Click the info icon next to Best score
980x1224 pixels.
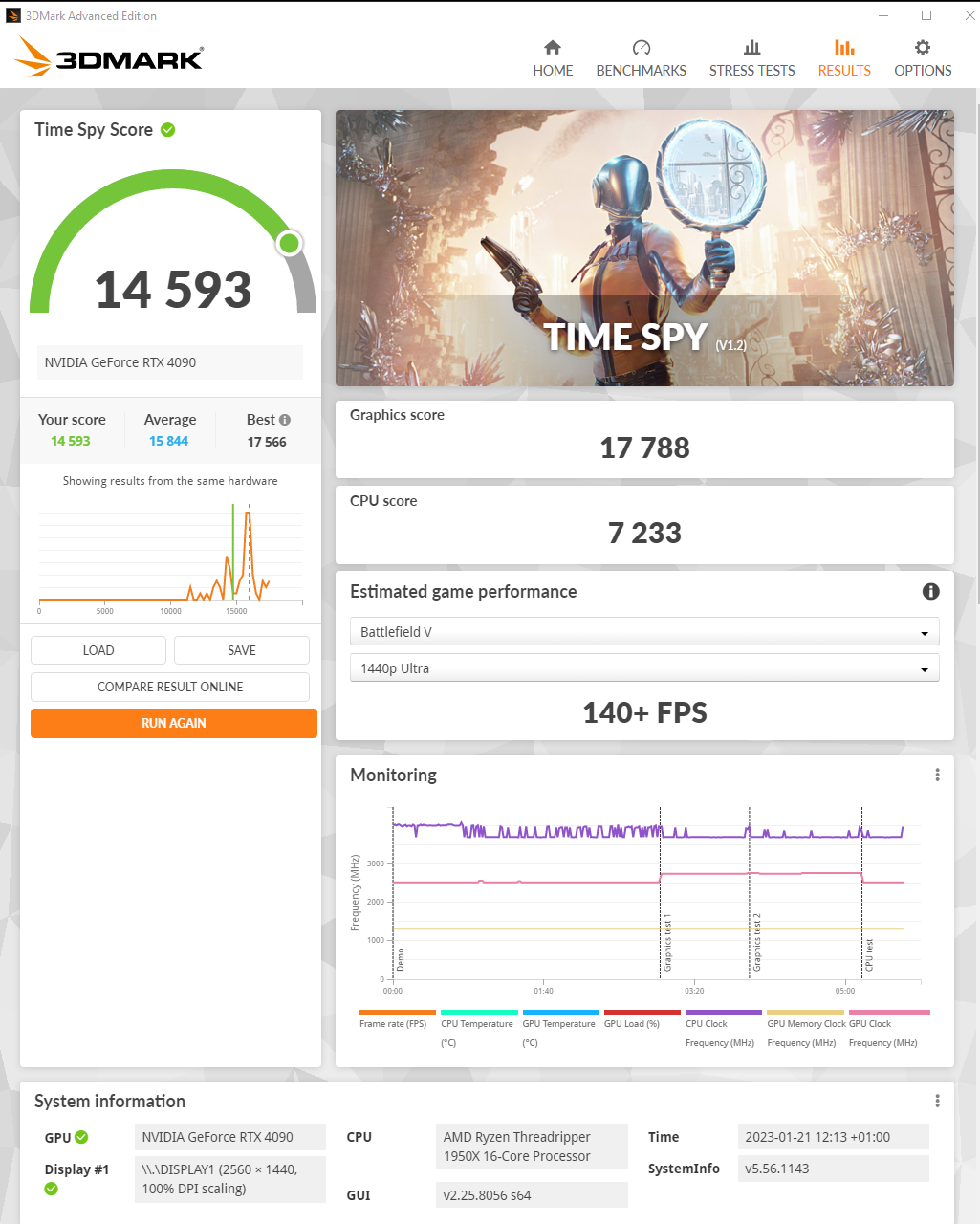pos(285,420)
